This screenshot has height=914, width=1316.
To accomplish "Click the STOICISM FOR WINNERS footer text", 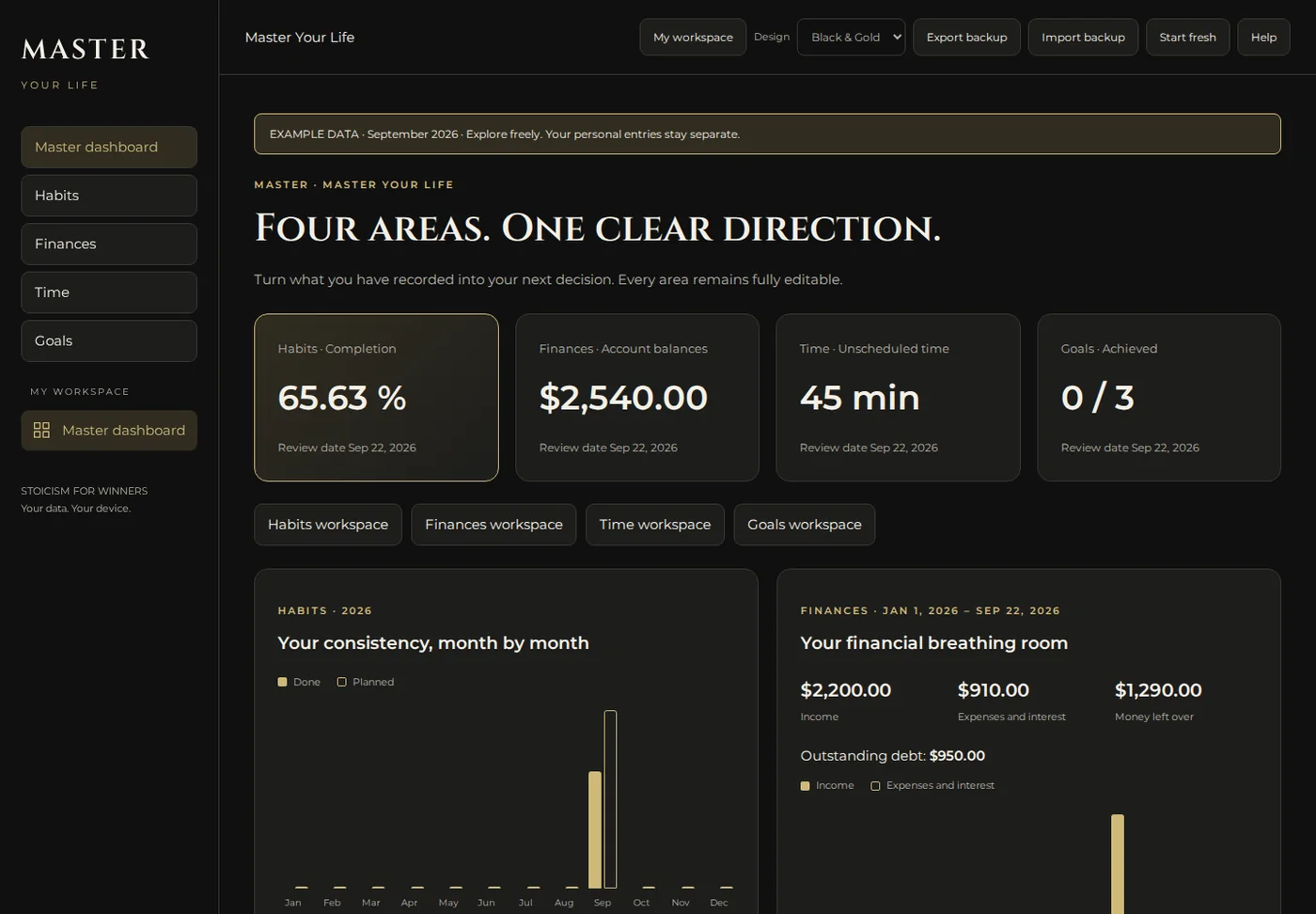I will pos(85,491).
